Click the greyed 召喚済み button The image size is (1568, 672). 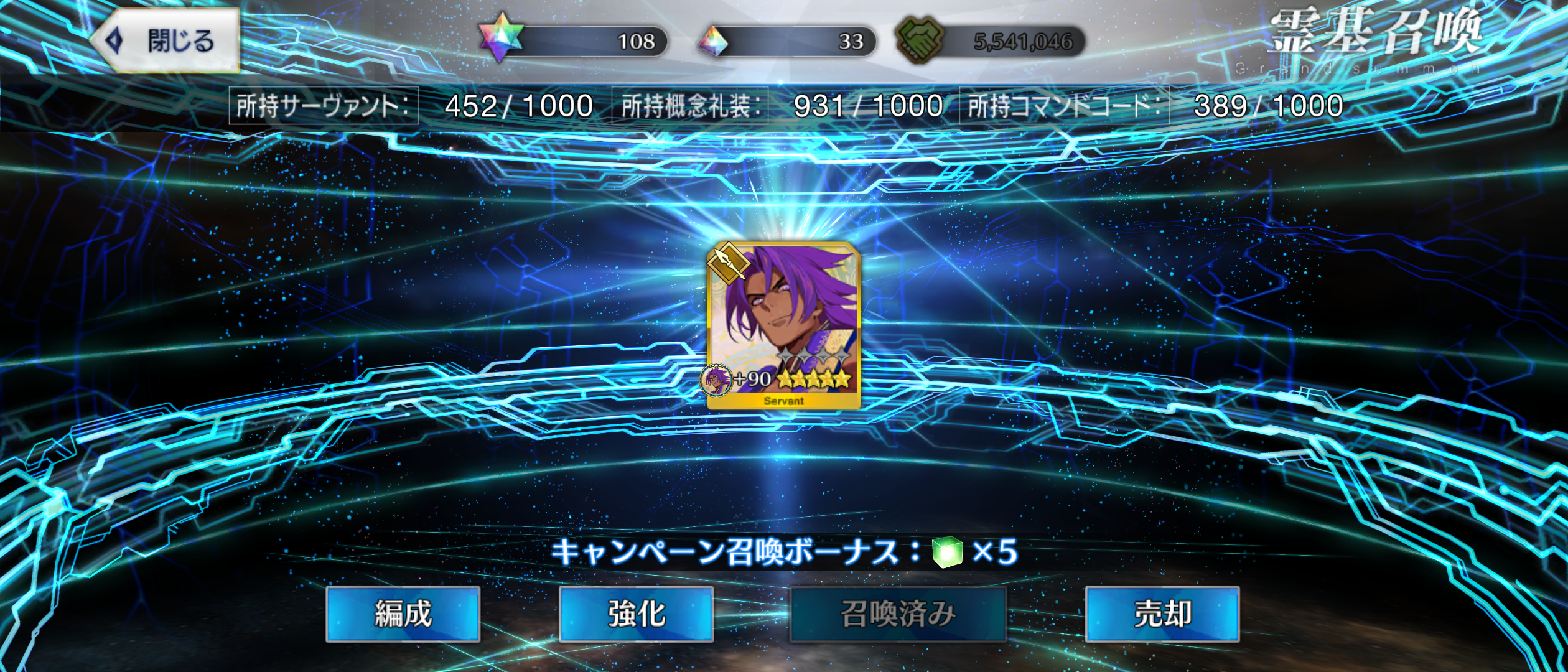898,614
